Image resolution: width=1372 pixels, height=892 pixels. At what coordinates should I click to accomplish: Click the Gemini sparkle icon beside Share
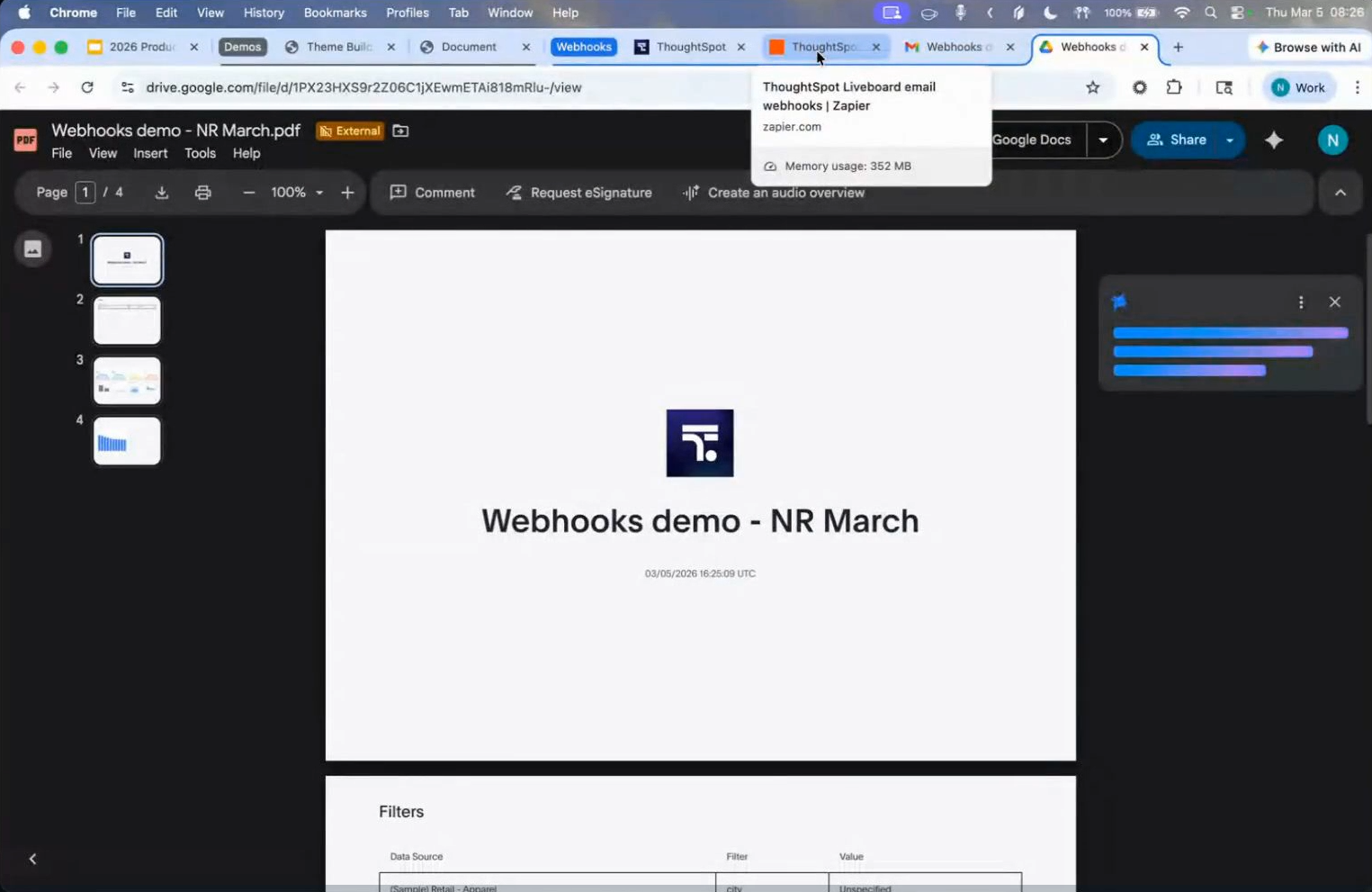tap(1274, 140)
